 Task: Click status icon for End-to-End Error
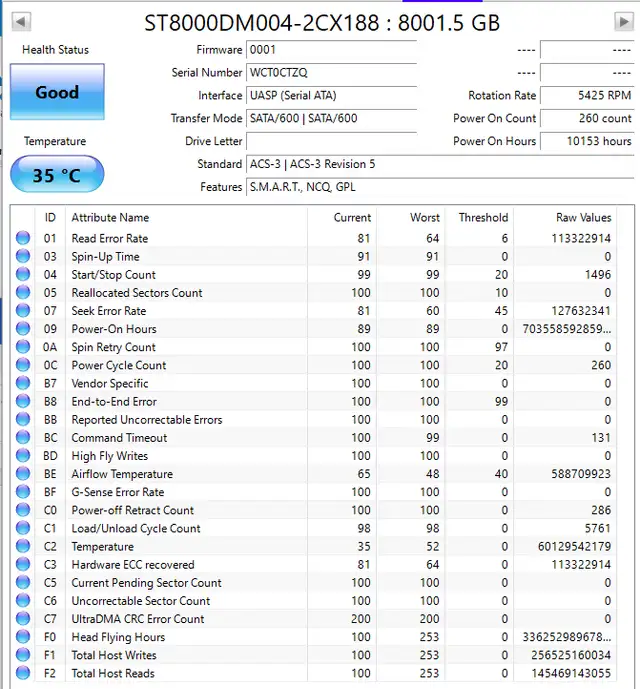pos(23,401)
